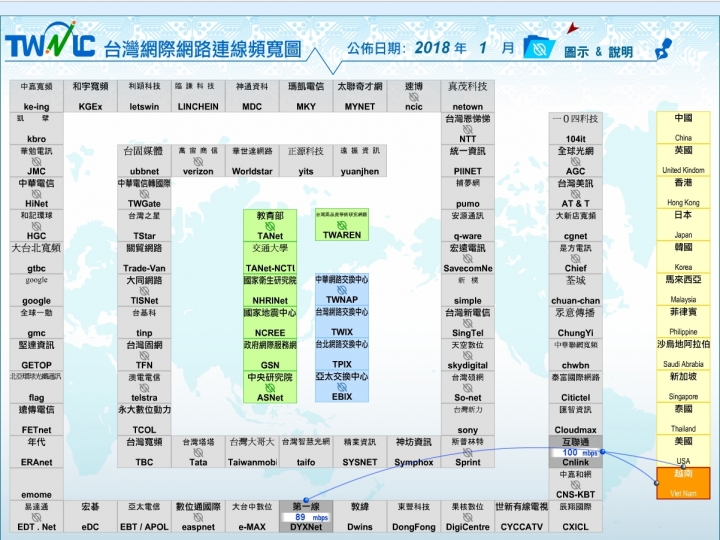Select the Thailand 泰國 box
This screenshot has height=540, width=720.
683,419
